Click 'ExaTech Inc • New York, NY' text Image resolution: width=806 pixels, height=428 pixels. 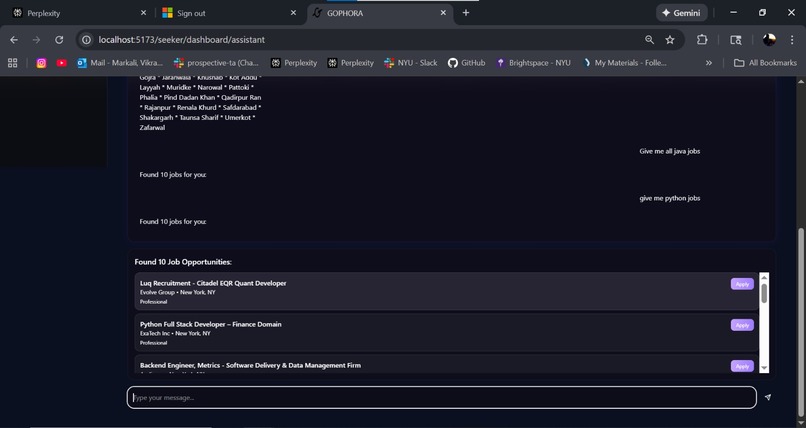point(175,333)
